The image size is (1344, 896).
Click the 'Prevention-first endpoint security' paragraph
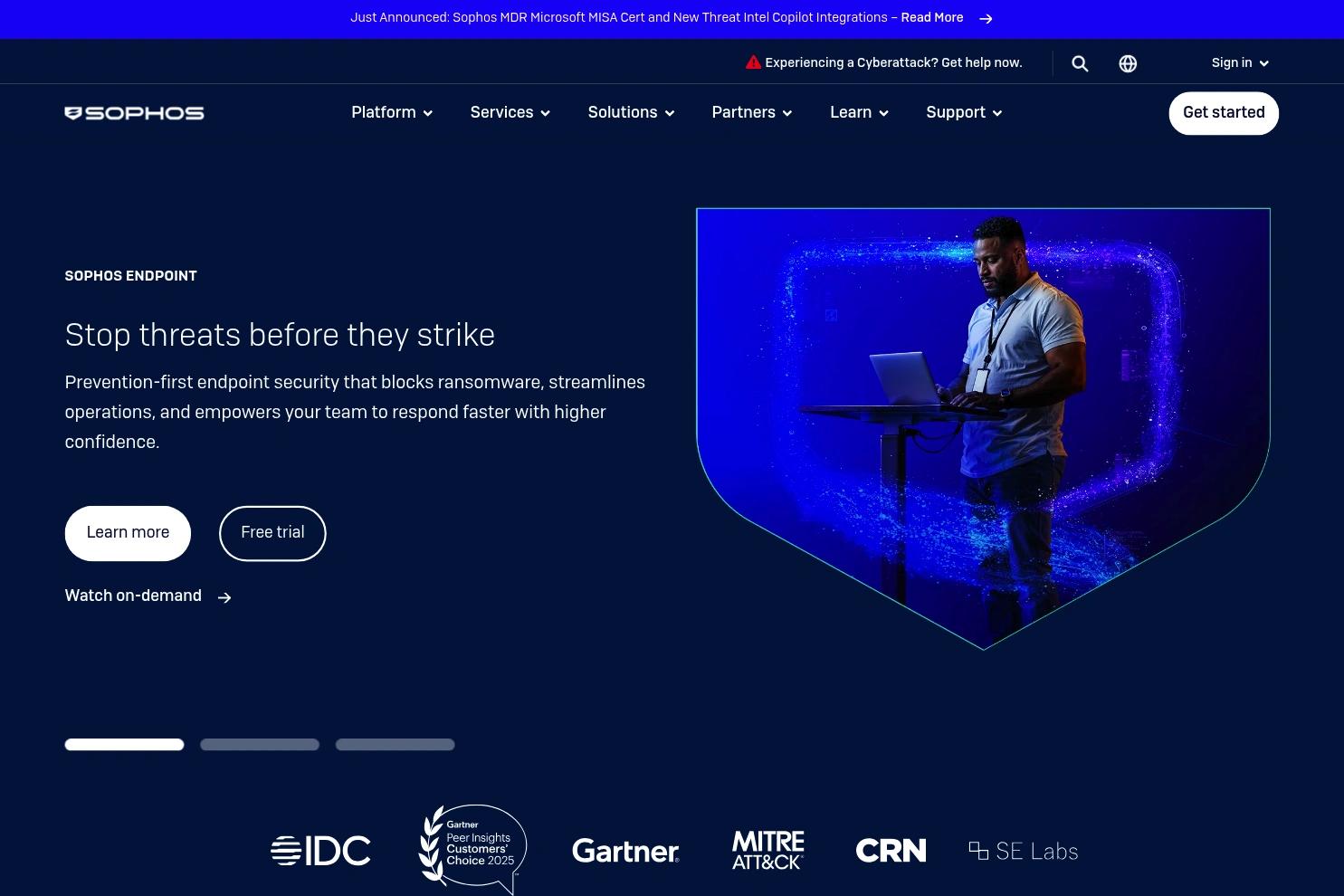point(355,412)
